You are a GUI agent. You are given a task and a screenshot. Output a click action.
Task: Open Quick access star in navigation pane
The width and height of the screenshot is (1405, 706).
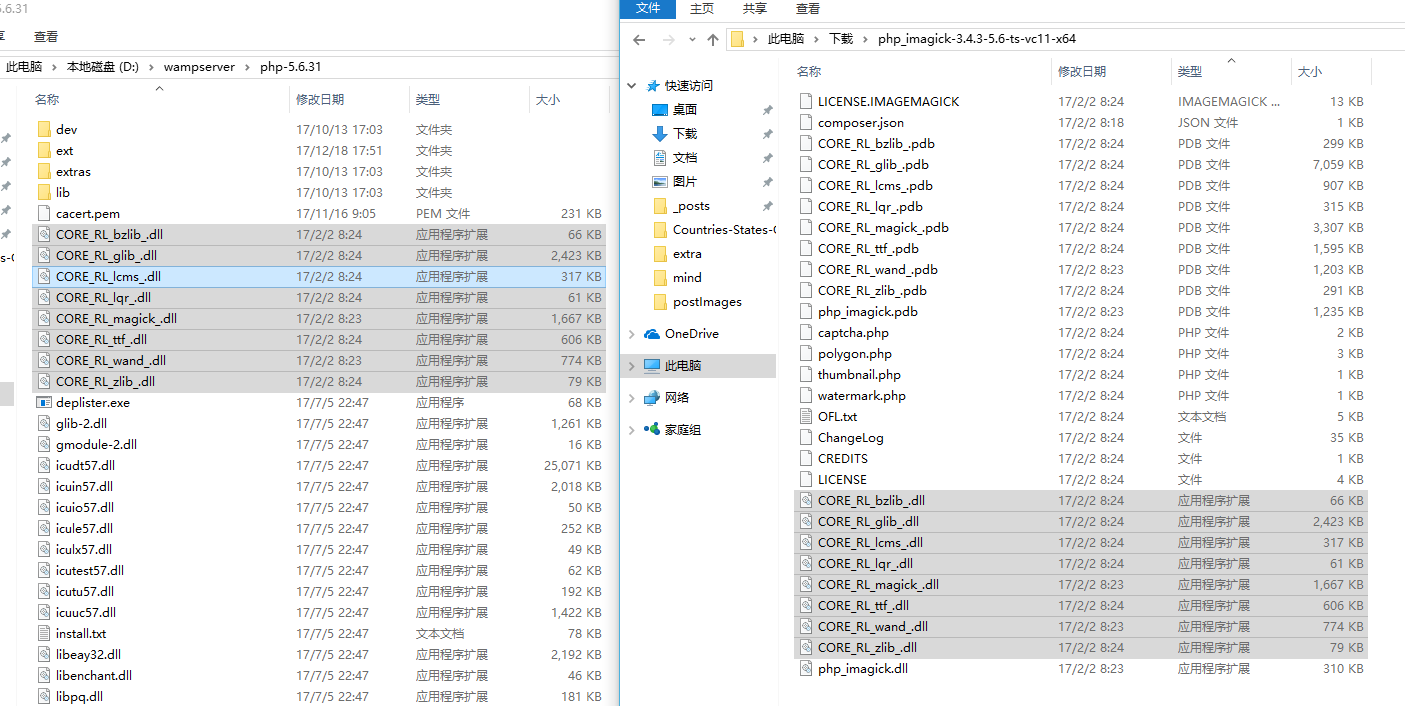[x=653, y=85]
